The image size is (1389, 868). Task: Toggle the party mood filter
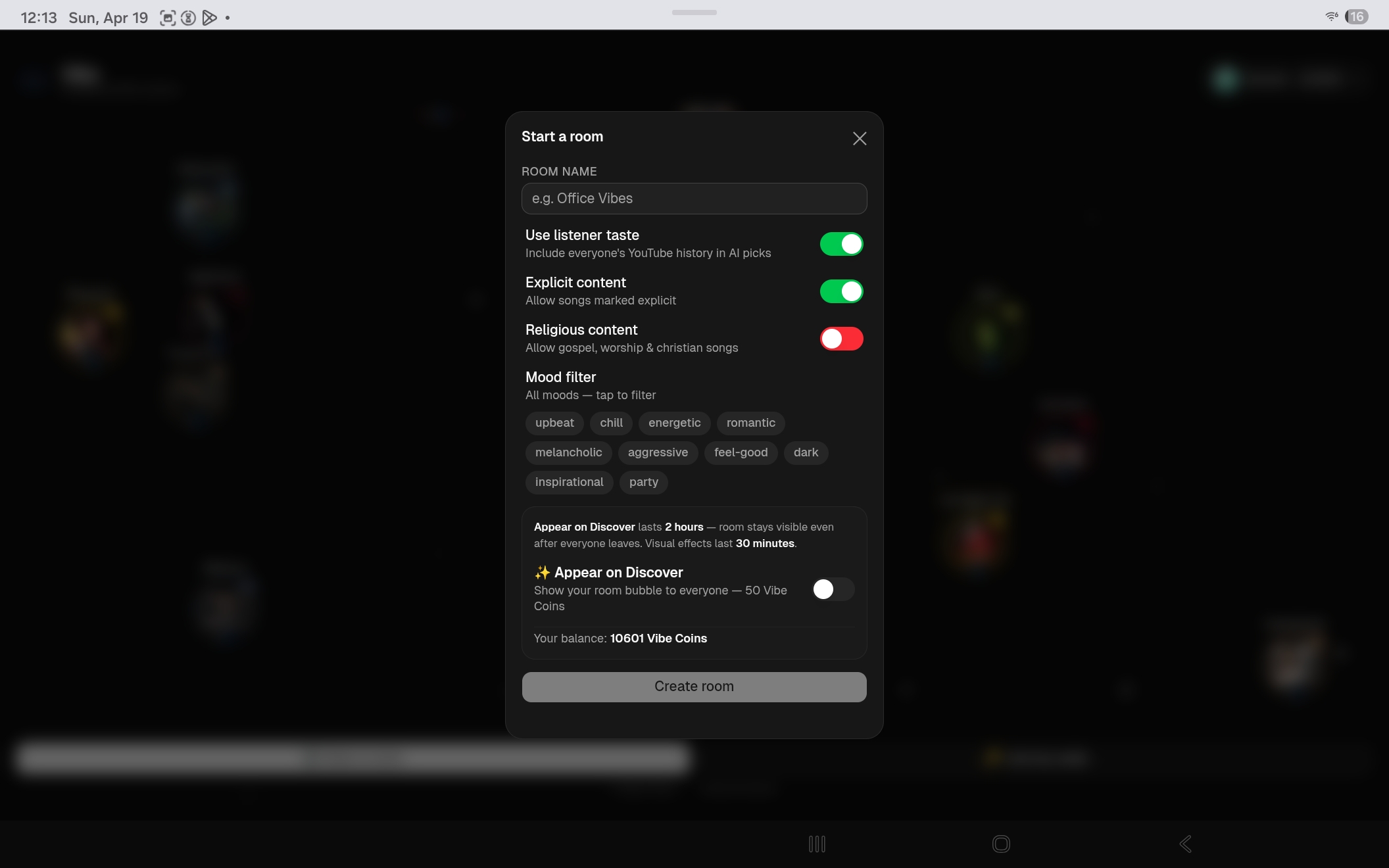tap(643, 482)
